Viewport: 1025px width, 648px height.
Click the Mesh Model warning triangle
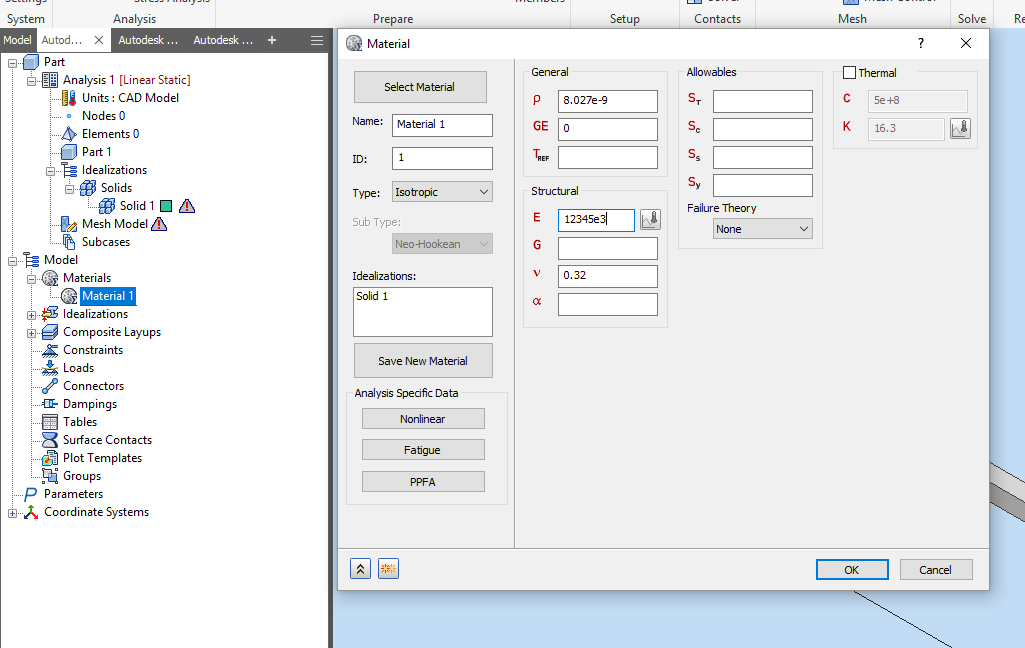(x=159, y=224)
